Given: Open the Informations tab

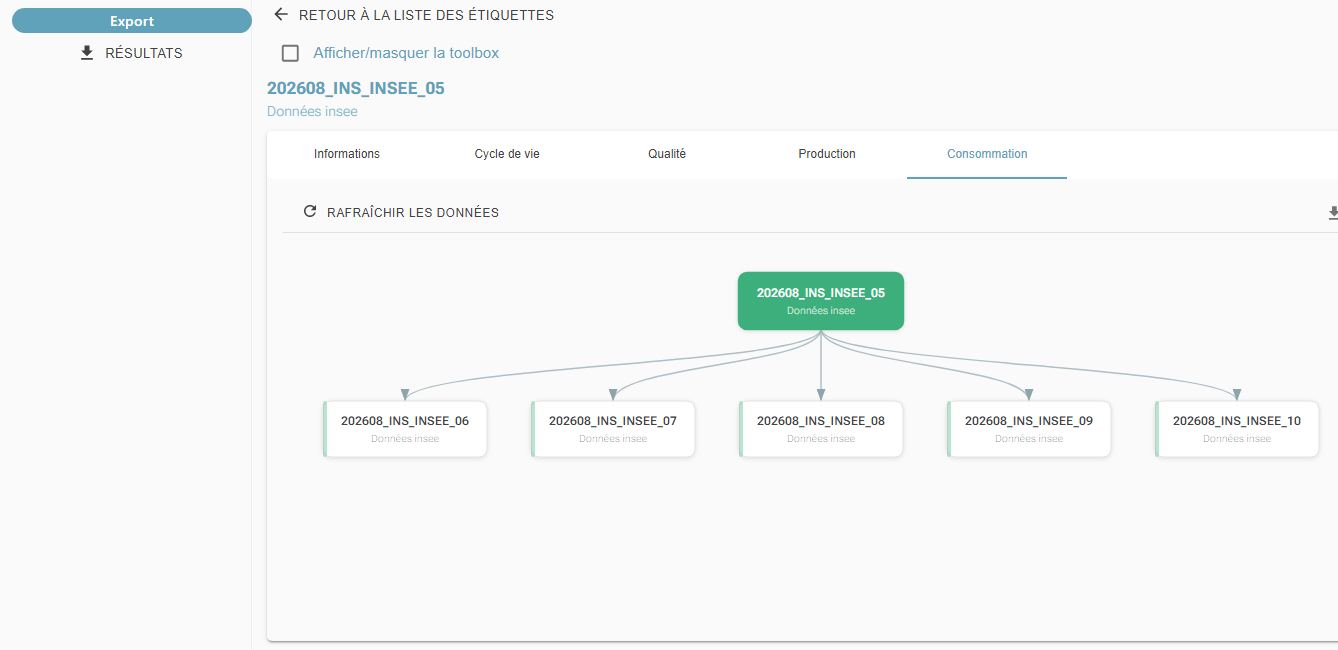Looking at the screenshot, I should tap(347, 154).
